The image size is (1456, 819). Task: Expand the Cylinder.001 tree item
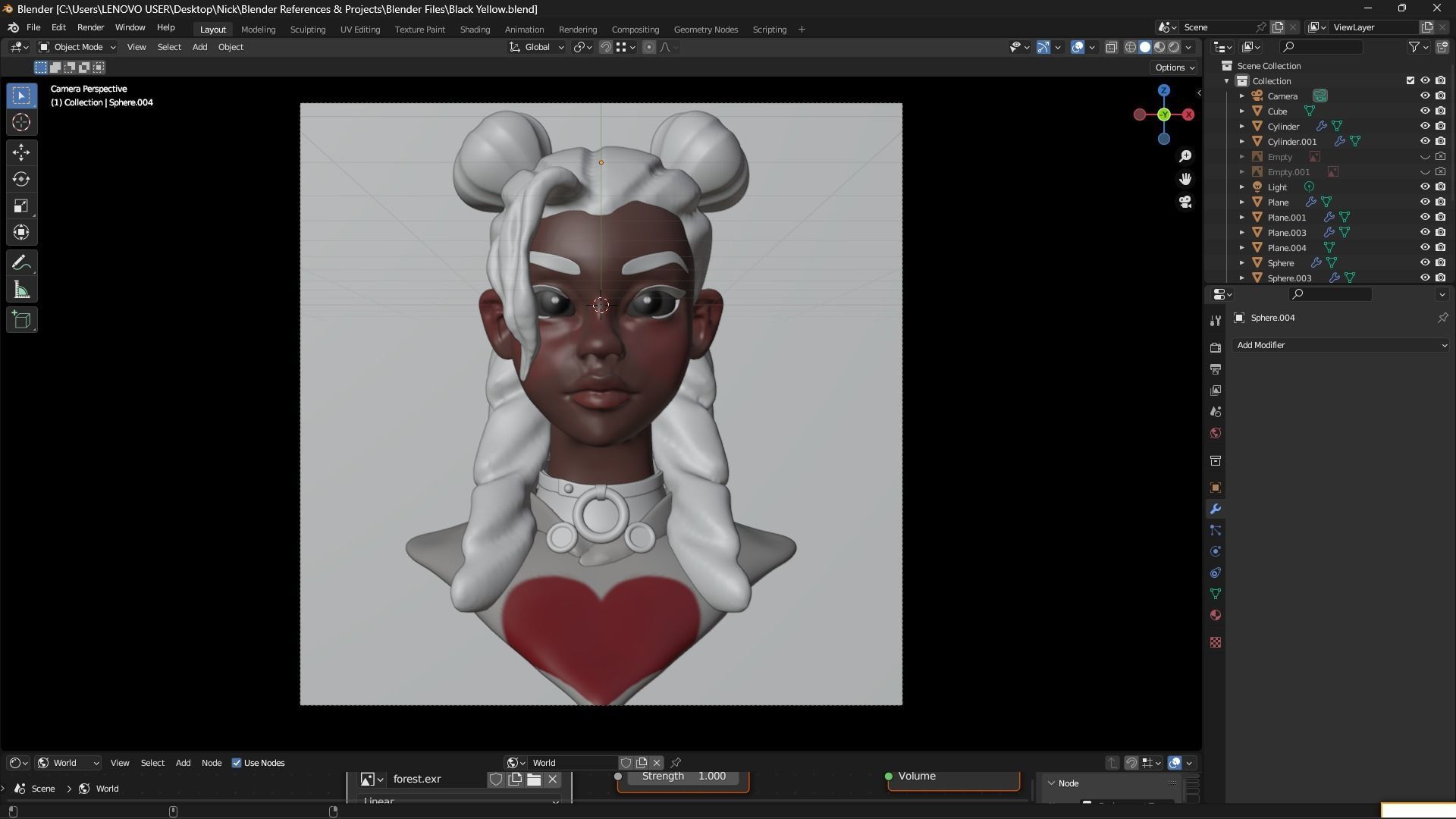[x=1242, y=142]
